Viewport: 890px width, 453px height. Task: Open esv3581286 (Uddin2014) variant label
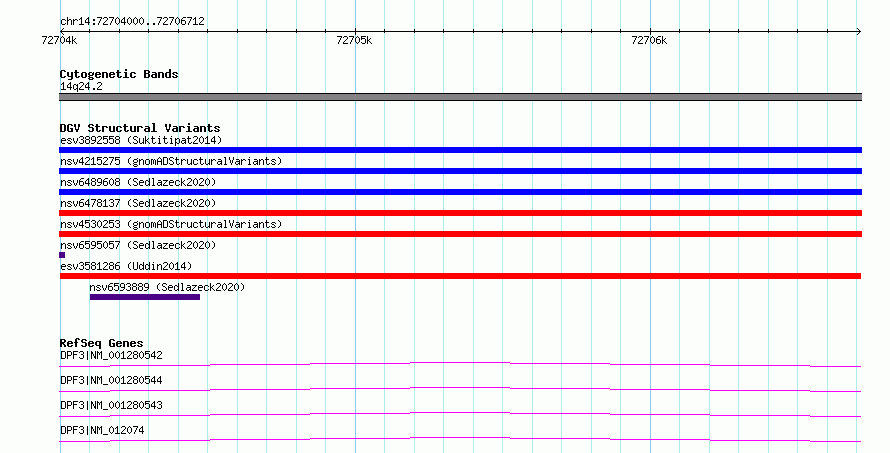click(126, 266)
